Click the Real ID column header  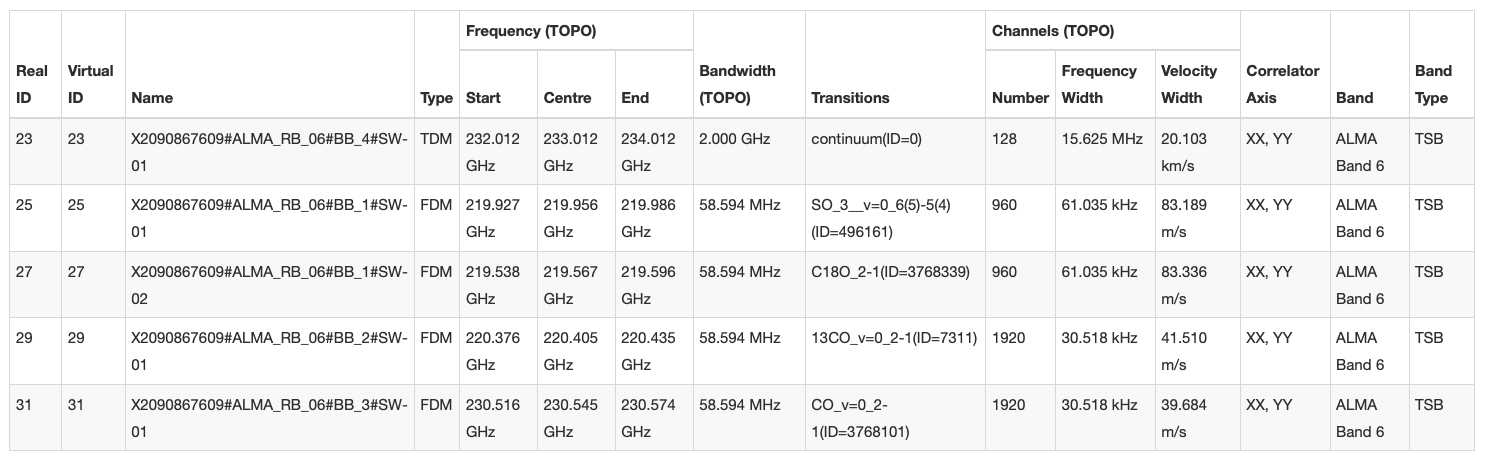point(30,84)
